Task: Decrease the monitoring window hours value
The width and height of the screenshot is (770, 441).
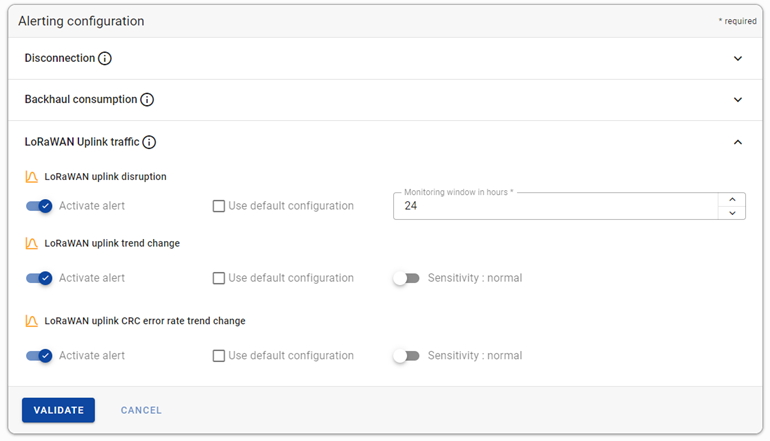Action: coord(732,213)
